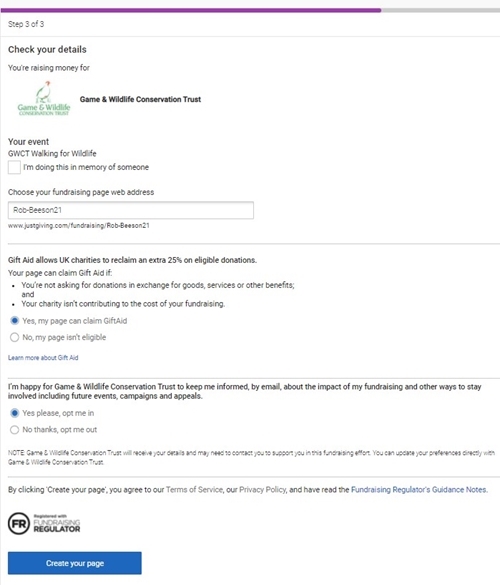Screen dimensions: 500x585
Task: Select 'Yes, my page can claim GiftAid'
Action: (15, 321)
